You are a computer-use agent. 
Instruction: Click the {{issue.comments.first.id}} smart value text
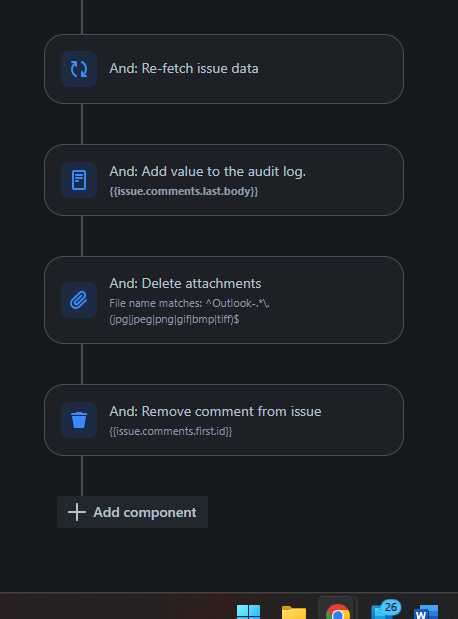point(171,431)
